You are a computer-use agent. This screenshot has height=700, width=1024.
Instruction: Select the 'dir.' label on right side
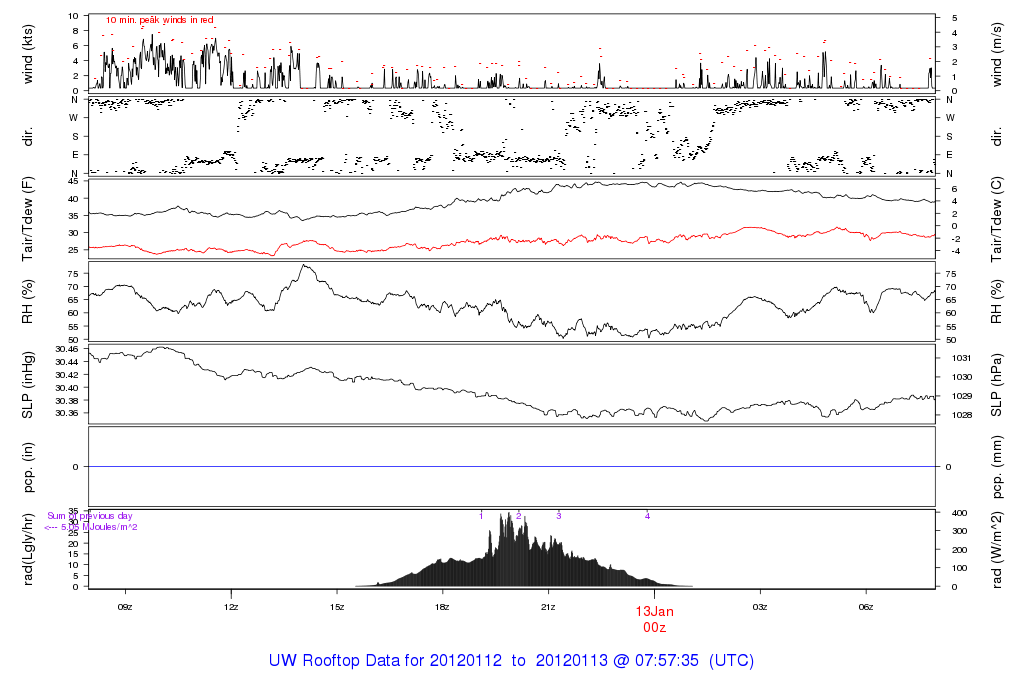tap(997, 138)
